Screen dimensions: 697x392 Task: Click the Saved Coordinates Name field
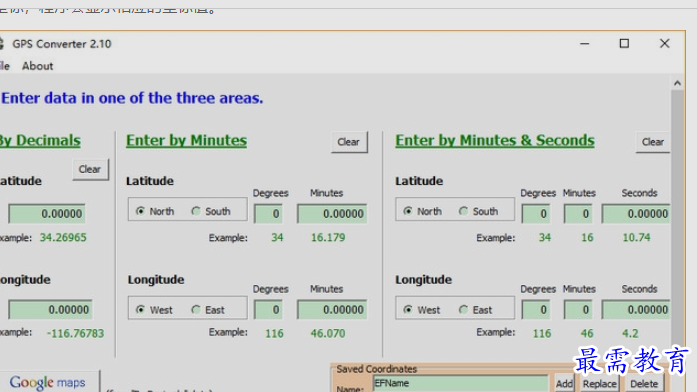[x=461, y=383]
